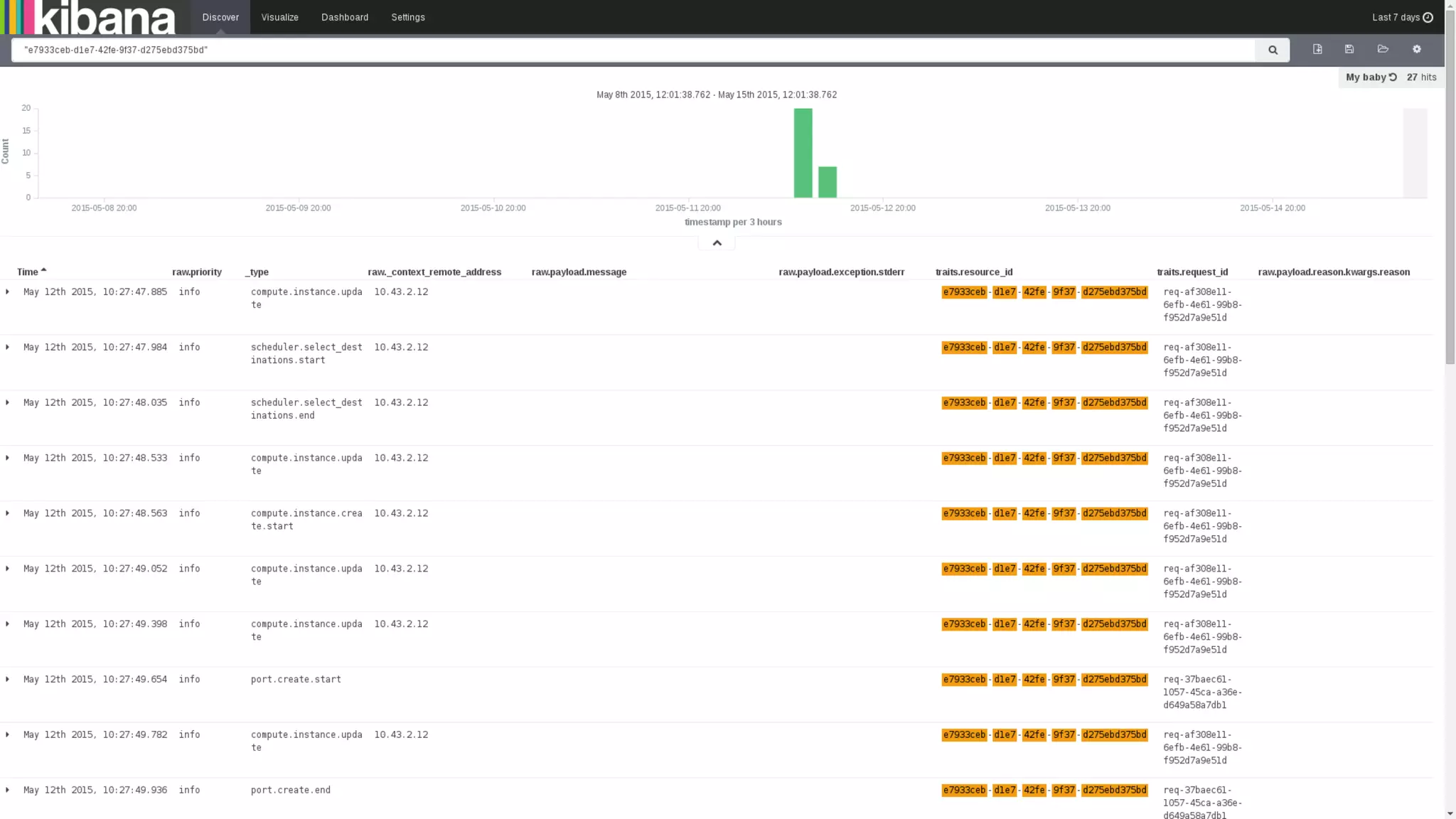The image size is (1456, 819).
Task: Expand the row at 10:27:47.885
Action: pos(8,291)
